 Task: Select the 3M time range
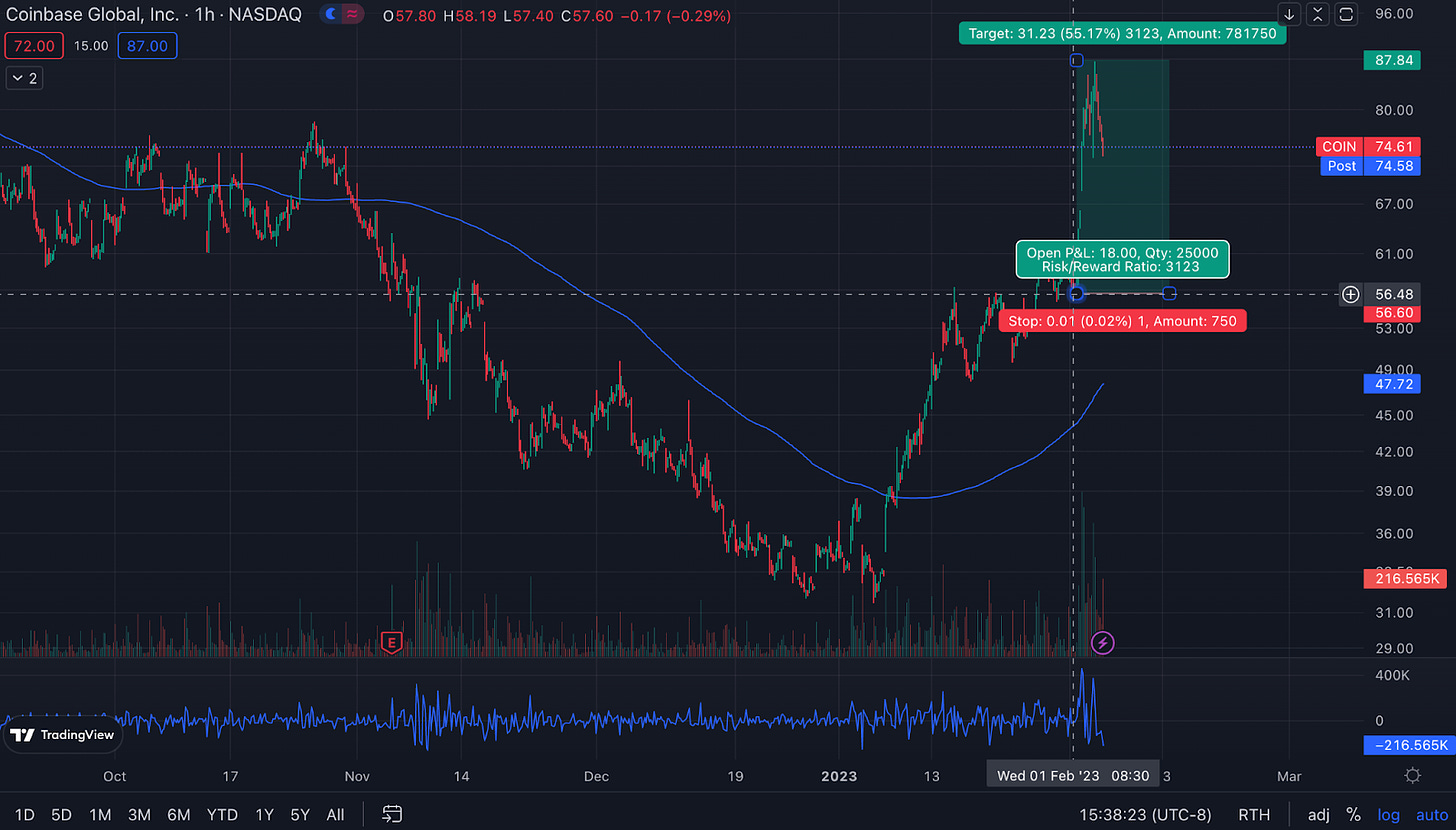(140, 814)
